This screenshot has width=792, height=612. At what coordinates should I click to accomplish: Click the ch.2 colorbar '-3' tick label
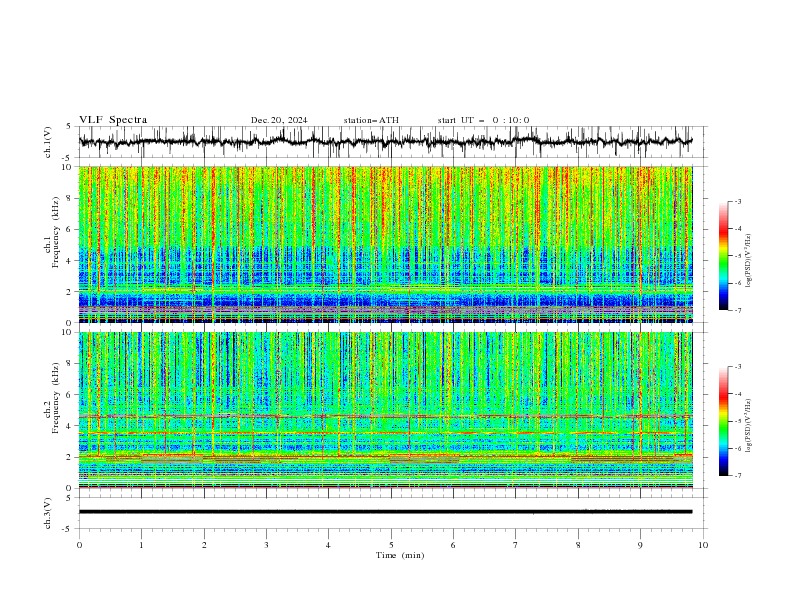[737, 367]
